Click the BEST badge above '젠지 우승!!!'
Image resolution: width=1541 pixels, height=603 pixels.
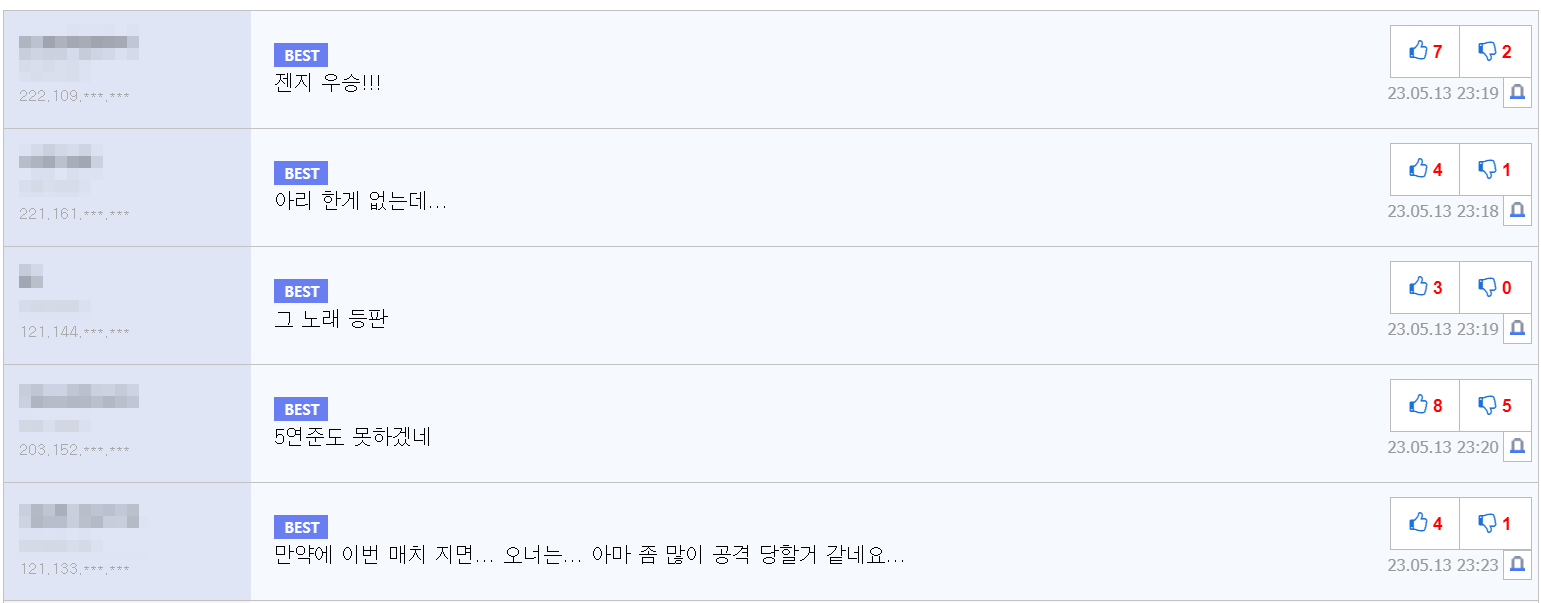point(301,56)
